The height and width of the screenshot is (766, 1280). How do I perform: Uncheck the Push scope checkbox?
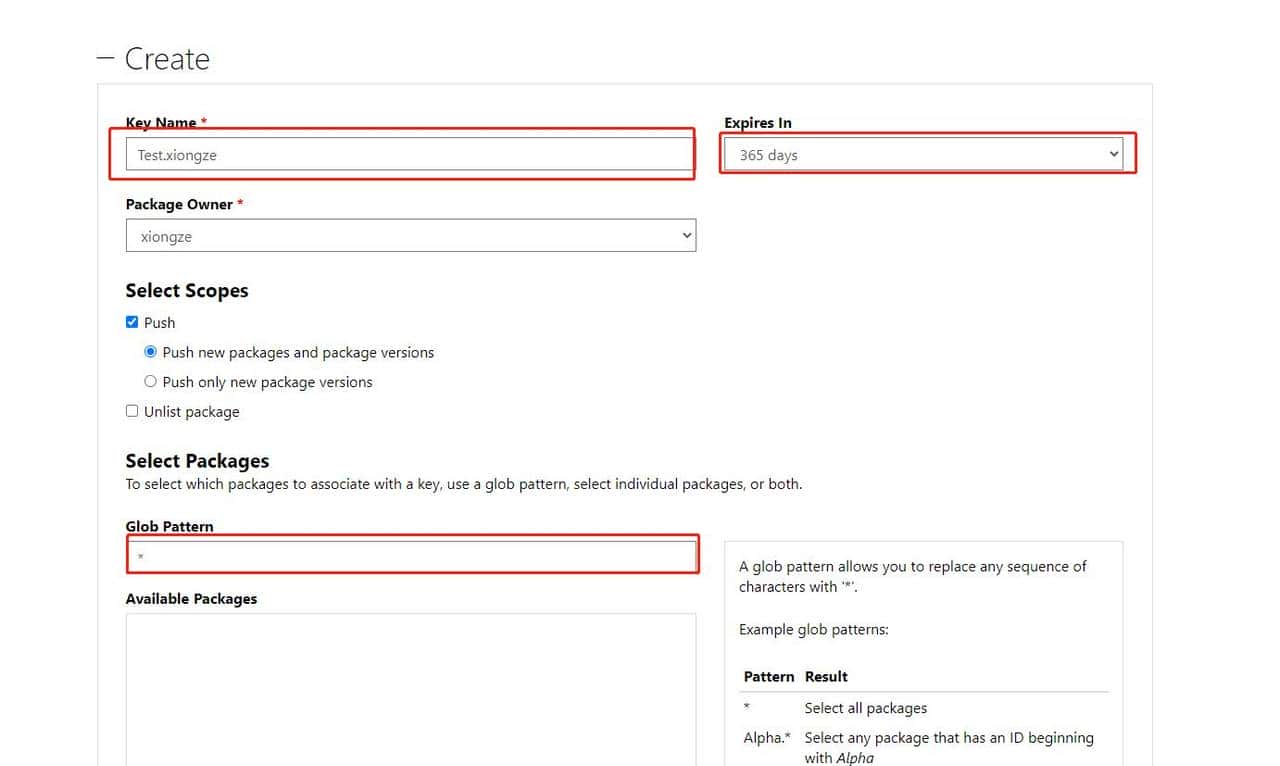(132, 322)
